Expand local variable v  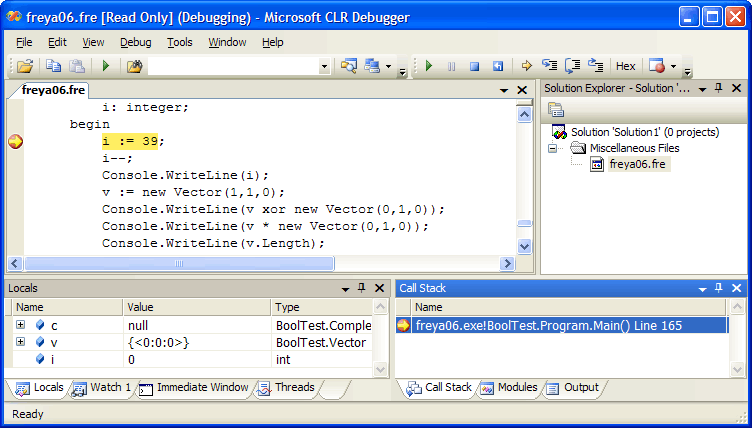tap(20, 342)
